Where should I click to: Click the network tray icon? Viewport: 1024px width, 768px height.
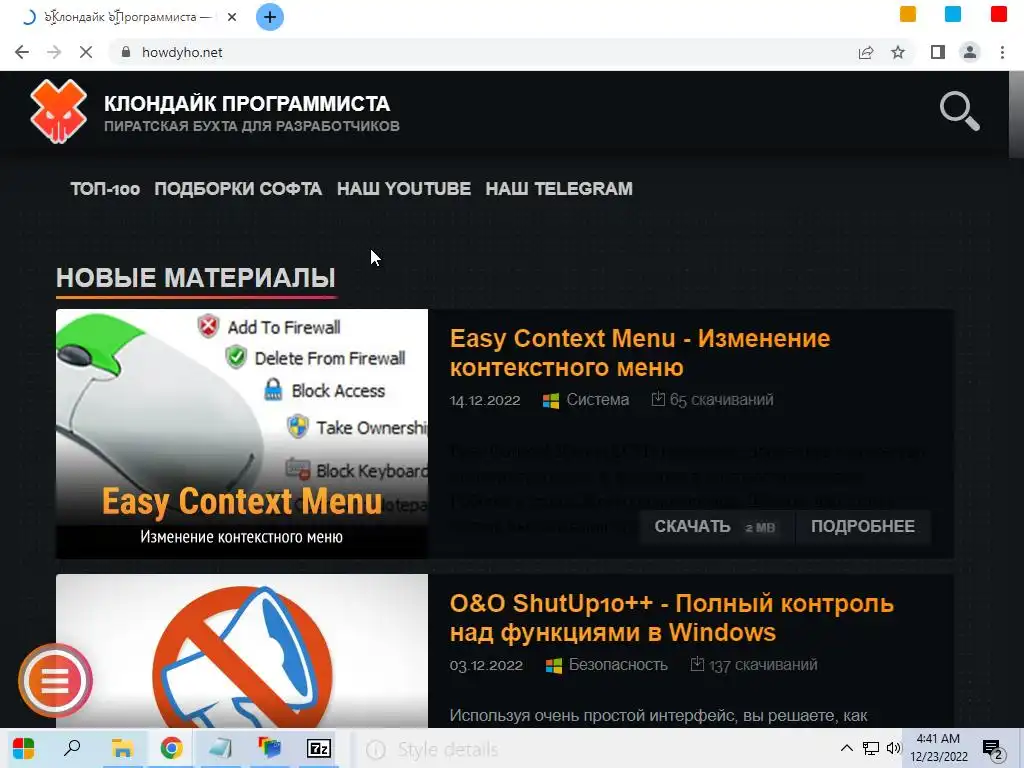pyautogui.click(x=871, y=748)
